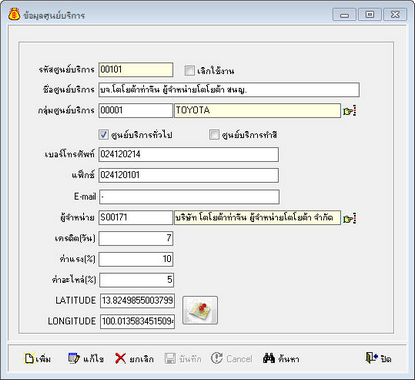Screen dimensions: 415x380
Task: Open dealer lookup beside S00171 field
Action: [350, 218]
